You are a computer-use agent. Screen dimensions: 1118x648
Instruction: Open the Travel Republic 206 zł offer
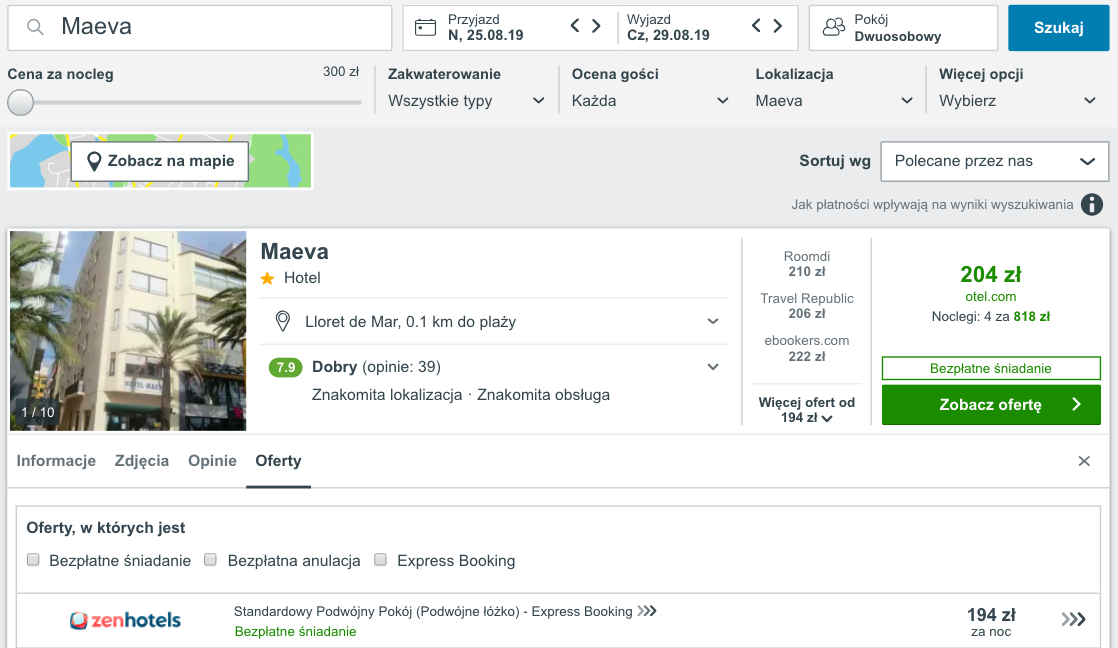click(x=806, y=306)
